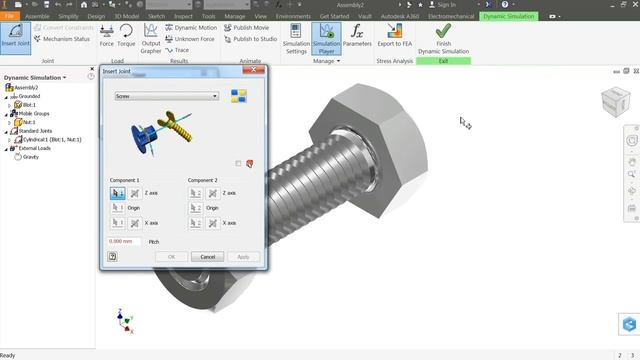Click the Sign In link
Image resolution: width=640 pixels, height=360 pixels.
coord(442,5)
